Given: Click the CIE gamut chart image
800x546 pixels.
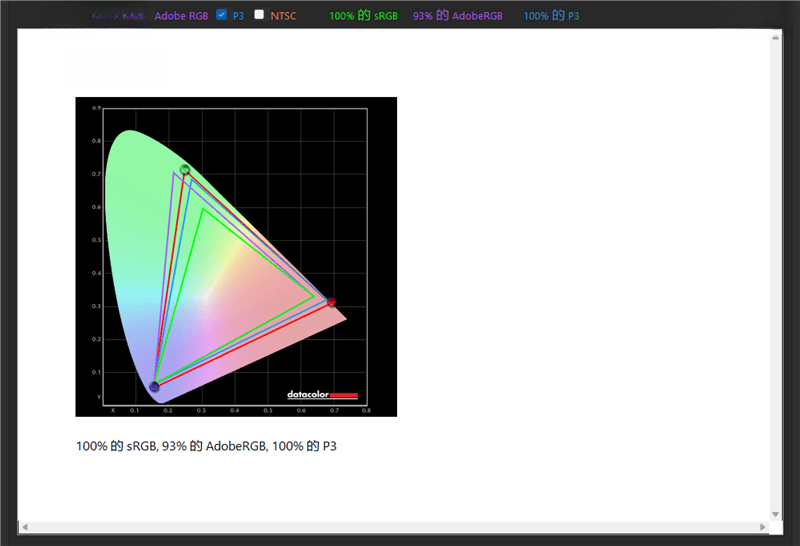Looking at the screenshot, I should (236, 257).
